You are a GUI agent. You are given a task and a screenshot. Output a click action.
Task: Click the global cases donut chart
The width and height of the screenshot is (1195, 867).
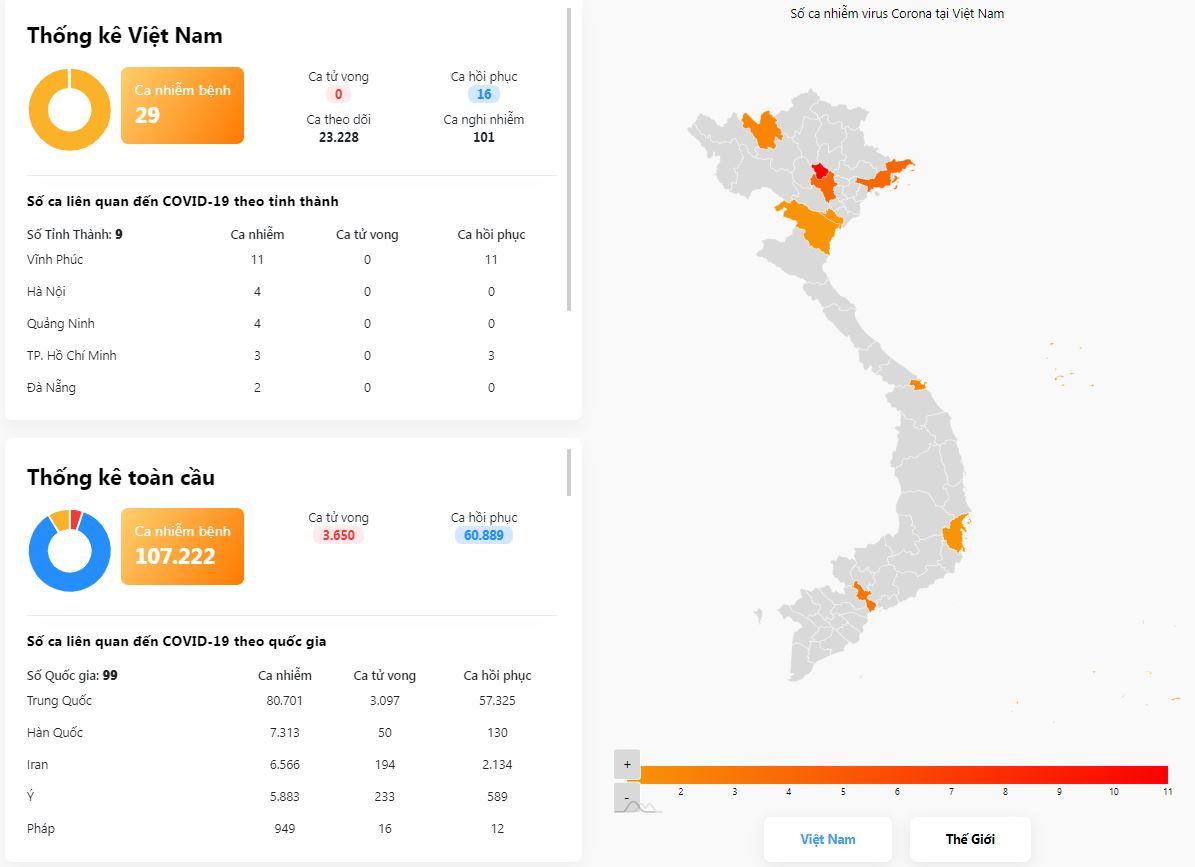69,551
